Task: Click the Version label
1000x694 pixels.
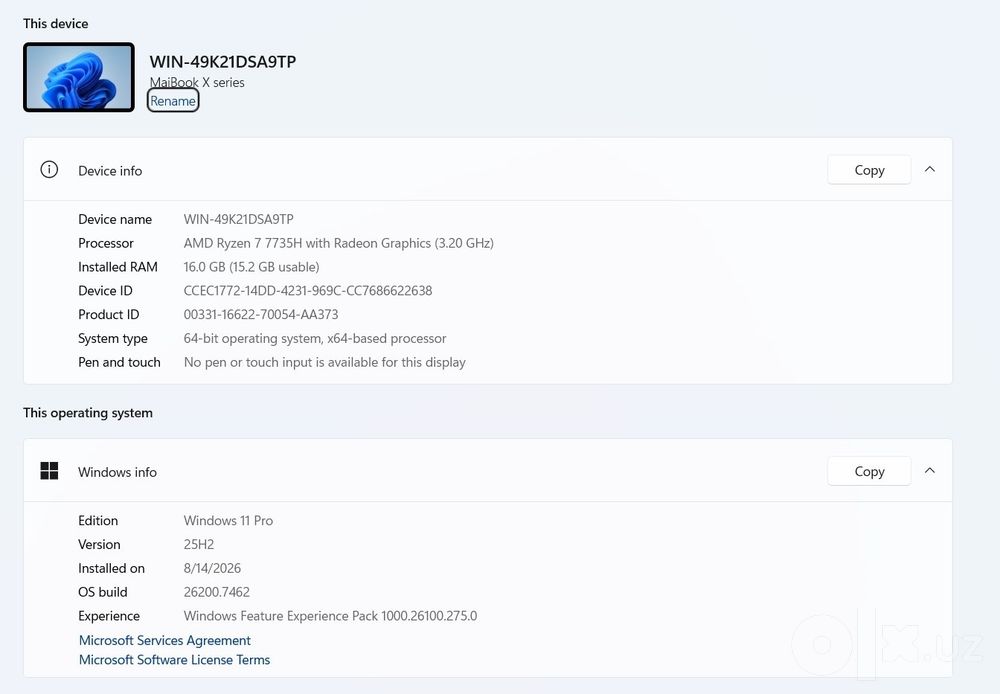Action: (99, 544)
